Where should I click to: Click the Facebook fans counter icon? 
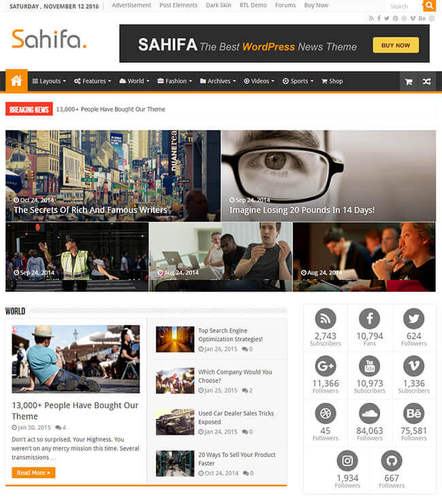pyautogui.click(x=369, y=319)
